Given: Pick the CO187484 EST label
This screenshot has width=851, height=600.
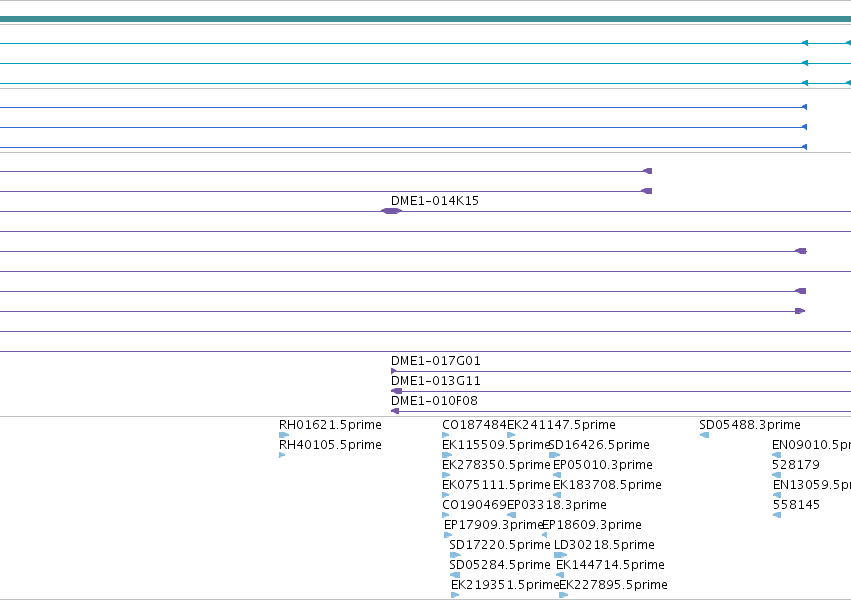Looking at the screenshot, I should point(474,425).
